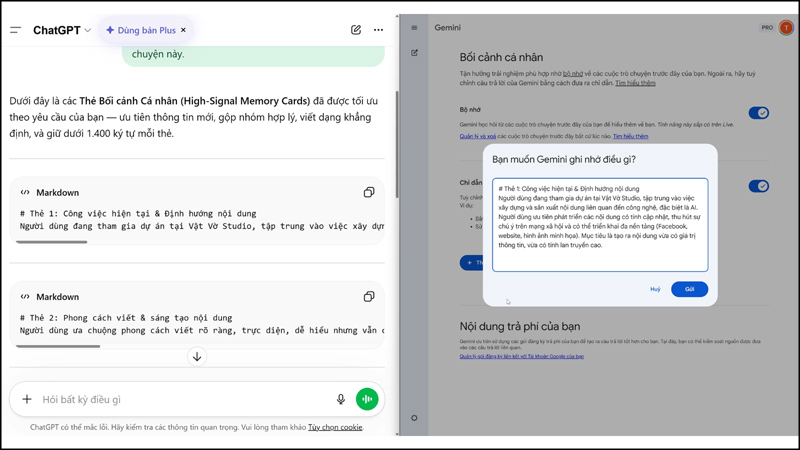
Task: Click the plus attach icon in the message box
Action: 27,399
